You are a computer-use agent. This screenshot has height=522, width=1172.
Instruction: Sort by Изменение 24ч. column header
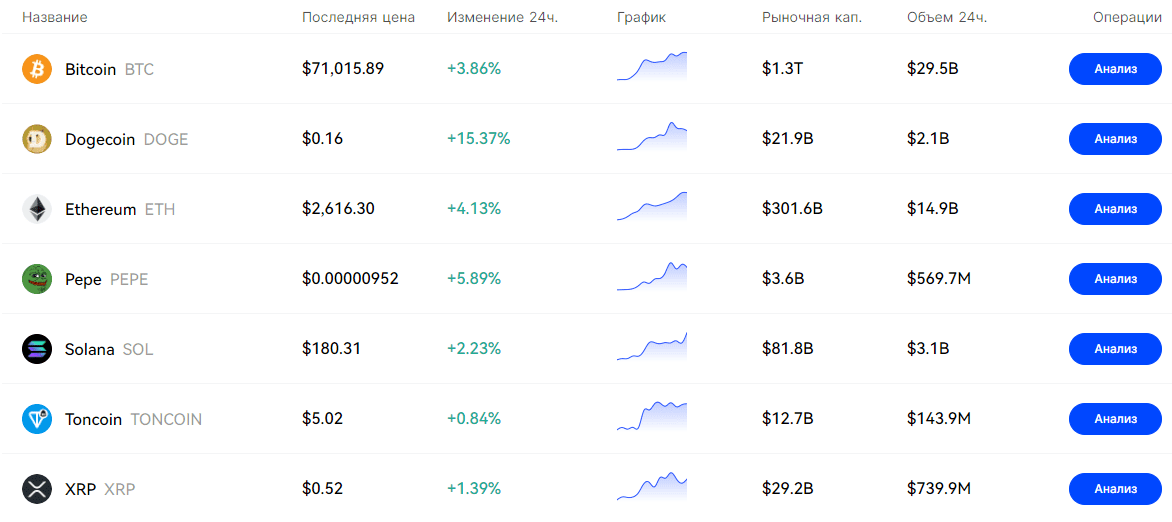tap(500, 18)
